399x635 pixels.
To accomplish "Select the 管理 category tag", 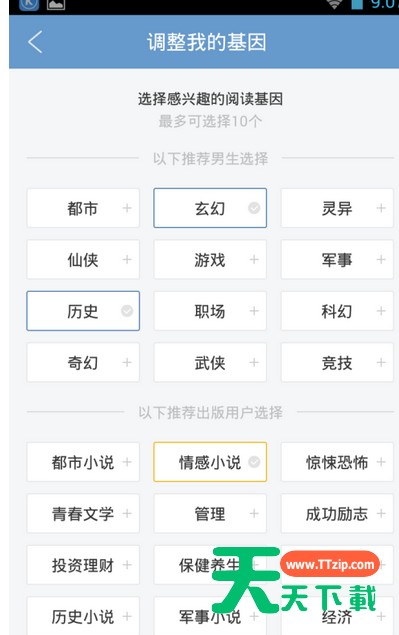I will 210,514.
